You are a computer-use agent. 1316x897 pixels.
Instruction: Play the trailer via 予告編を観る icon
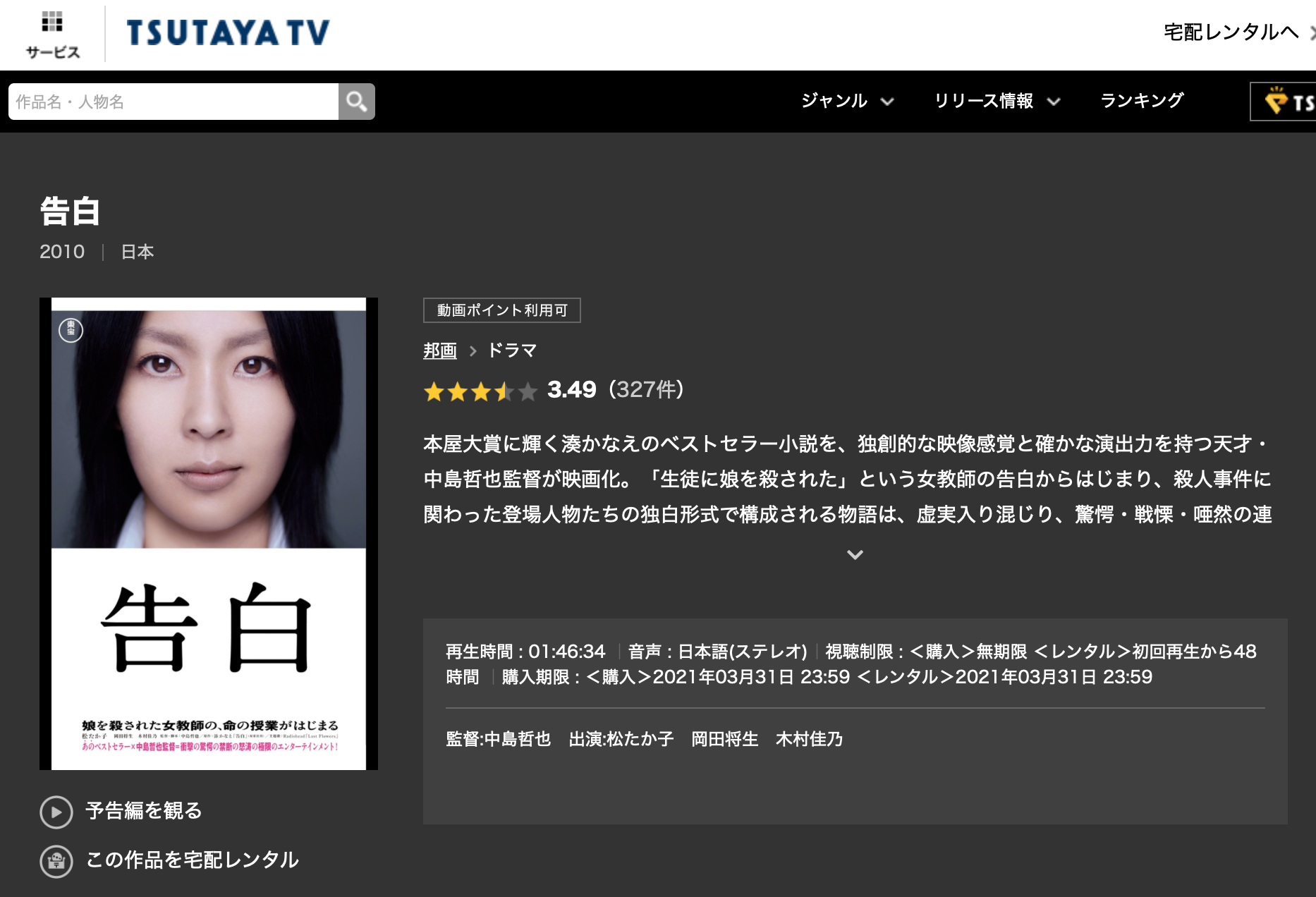tap(56, 812)
